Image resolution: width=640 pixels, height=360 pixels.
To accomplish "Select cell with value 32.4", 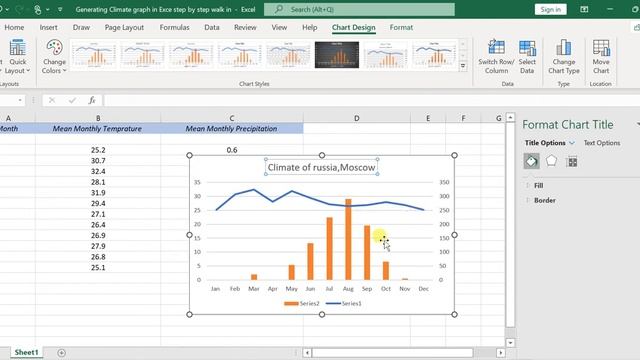I will coord(98,171).
